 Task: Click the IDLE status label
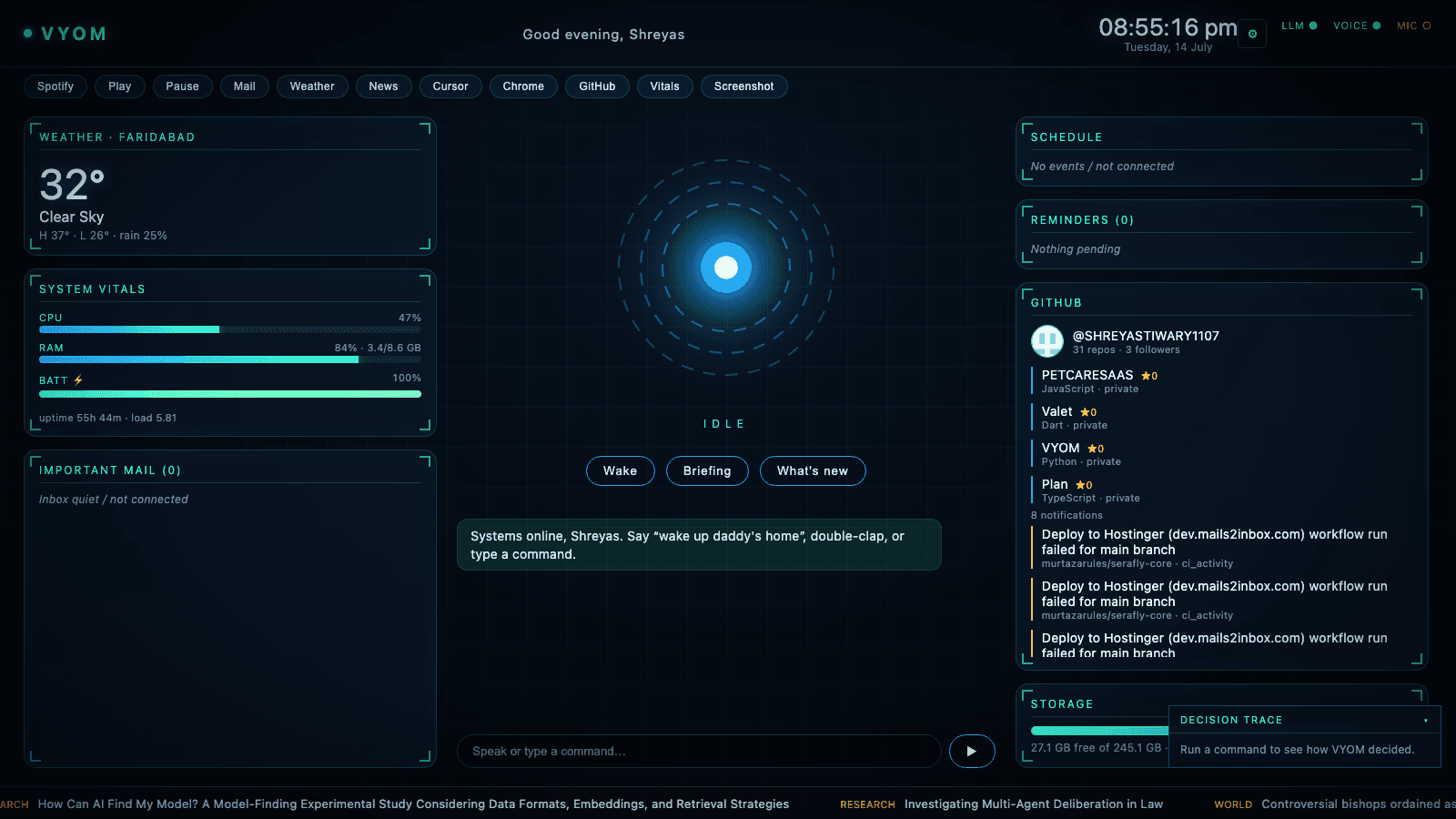pos(723,424)
